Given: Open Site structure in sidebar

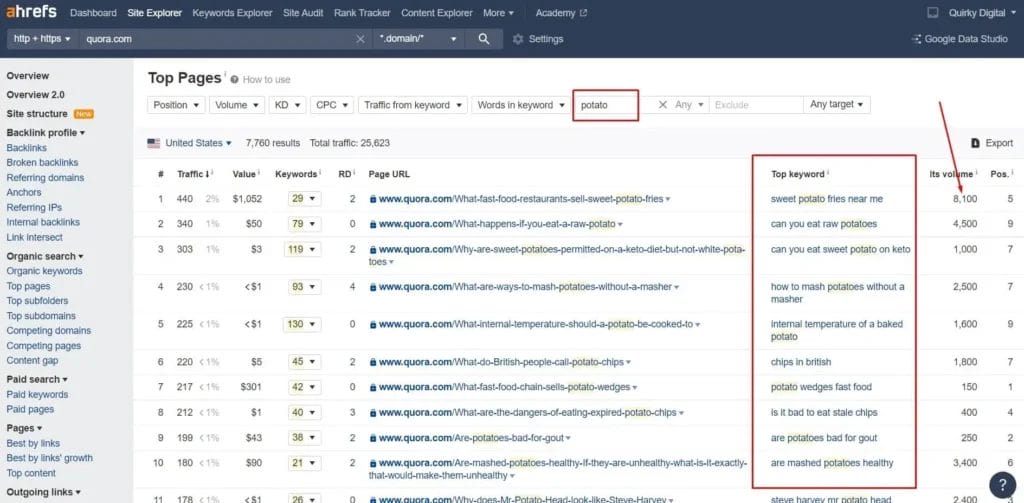Looking at the screenshot, I should pos(37,114).
